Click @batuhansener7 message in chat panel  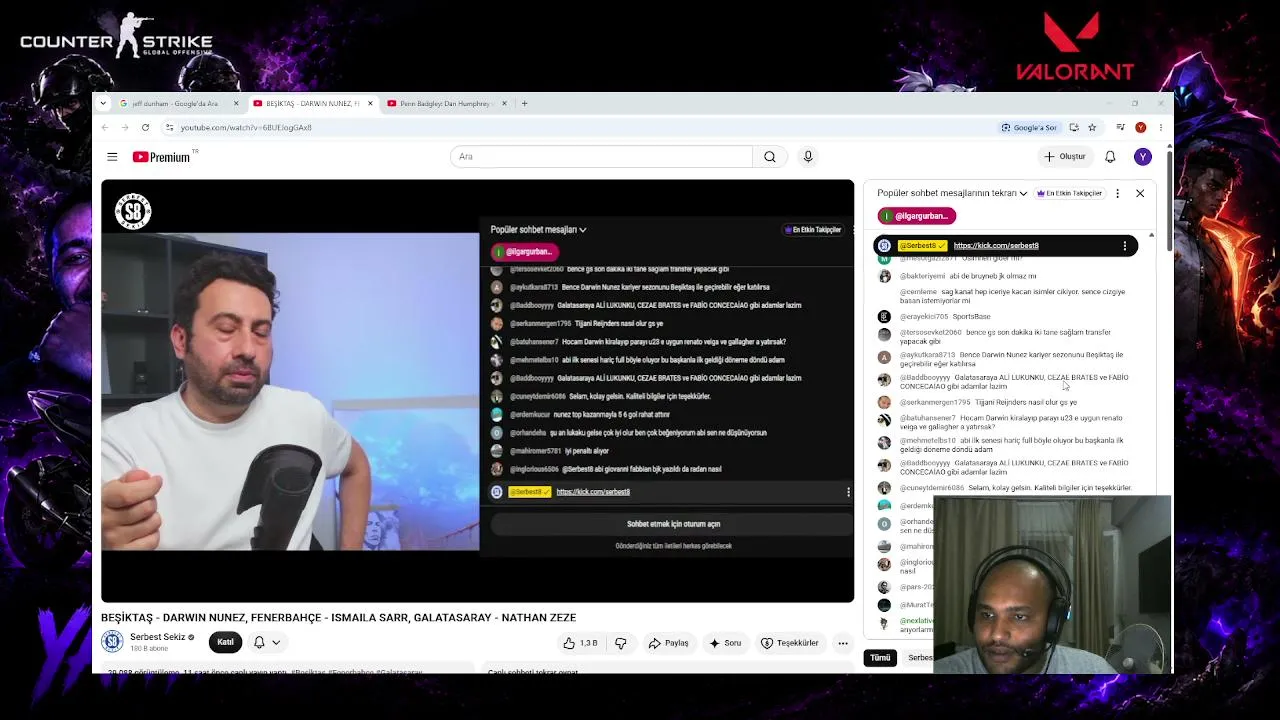[x=1010, y=423]
